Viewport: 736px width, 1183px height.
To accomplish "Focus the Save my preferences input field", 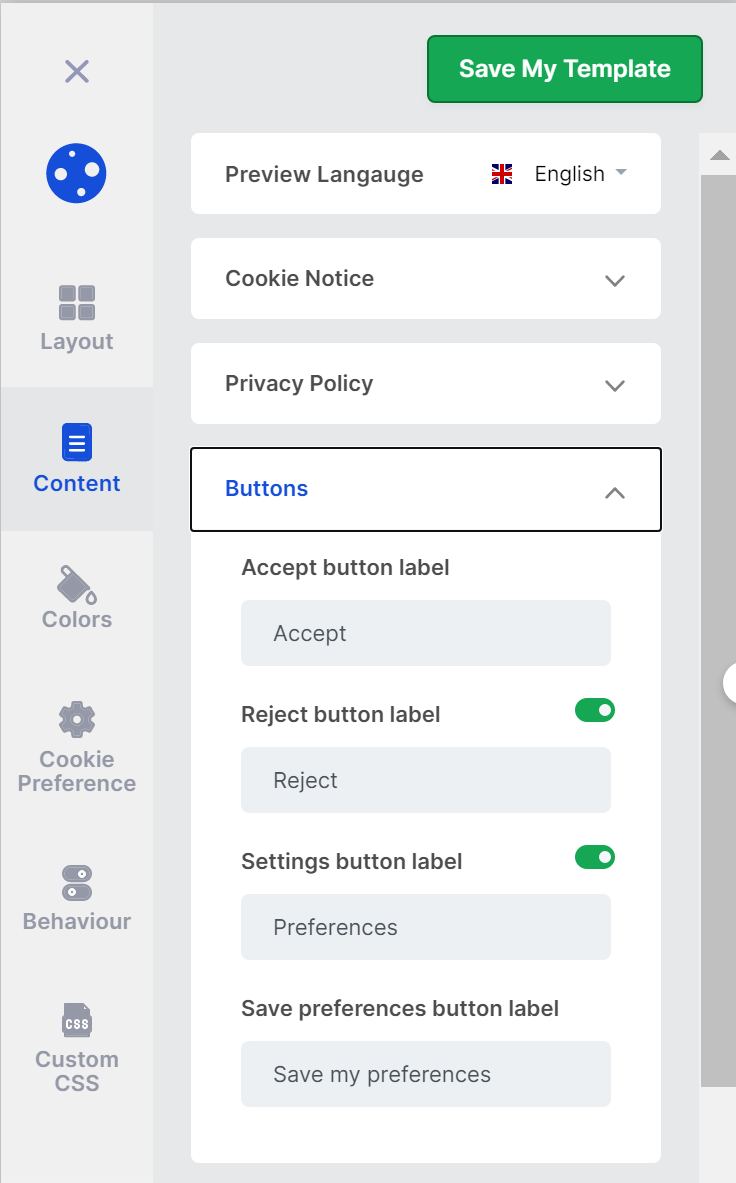I will point(425,1074).
